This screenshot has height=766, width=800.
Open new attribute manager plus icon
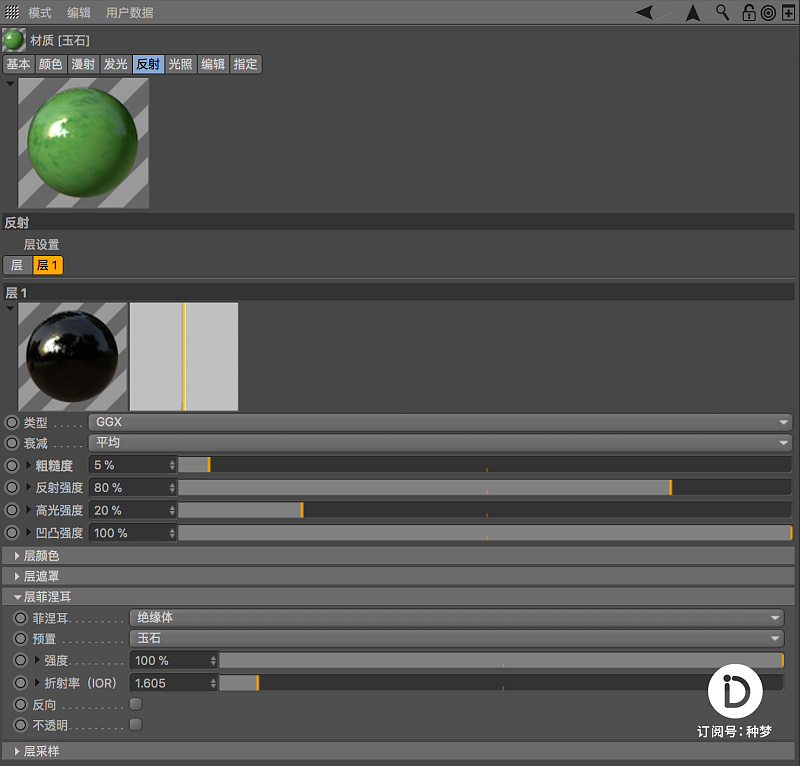788,12
